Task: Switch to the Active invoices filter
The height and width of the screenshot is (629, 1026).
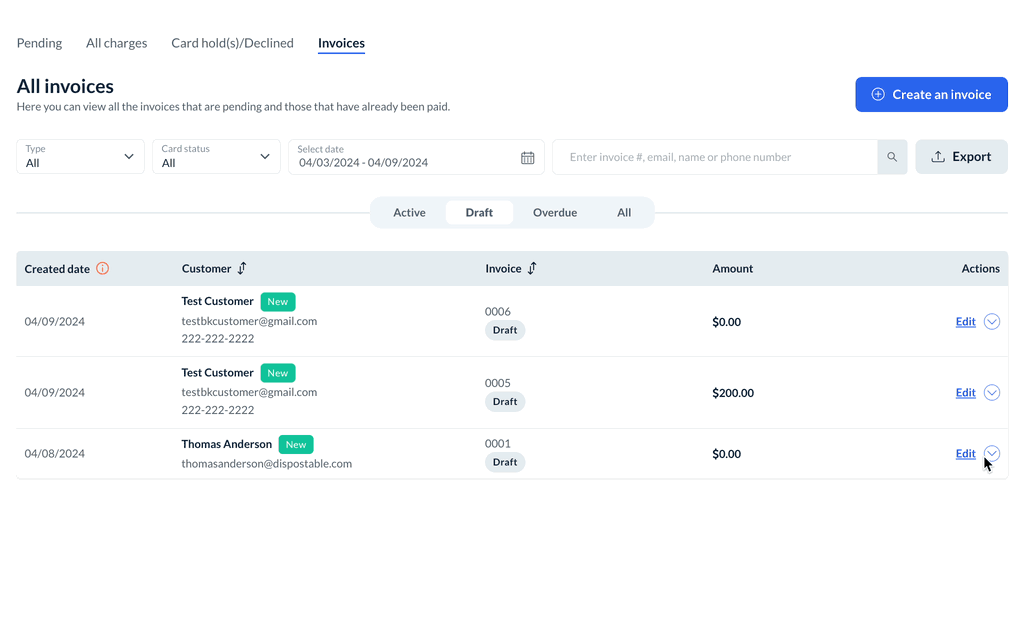Action: pos(409,212)
